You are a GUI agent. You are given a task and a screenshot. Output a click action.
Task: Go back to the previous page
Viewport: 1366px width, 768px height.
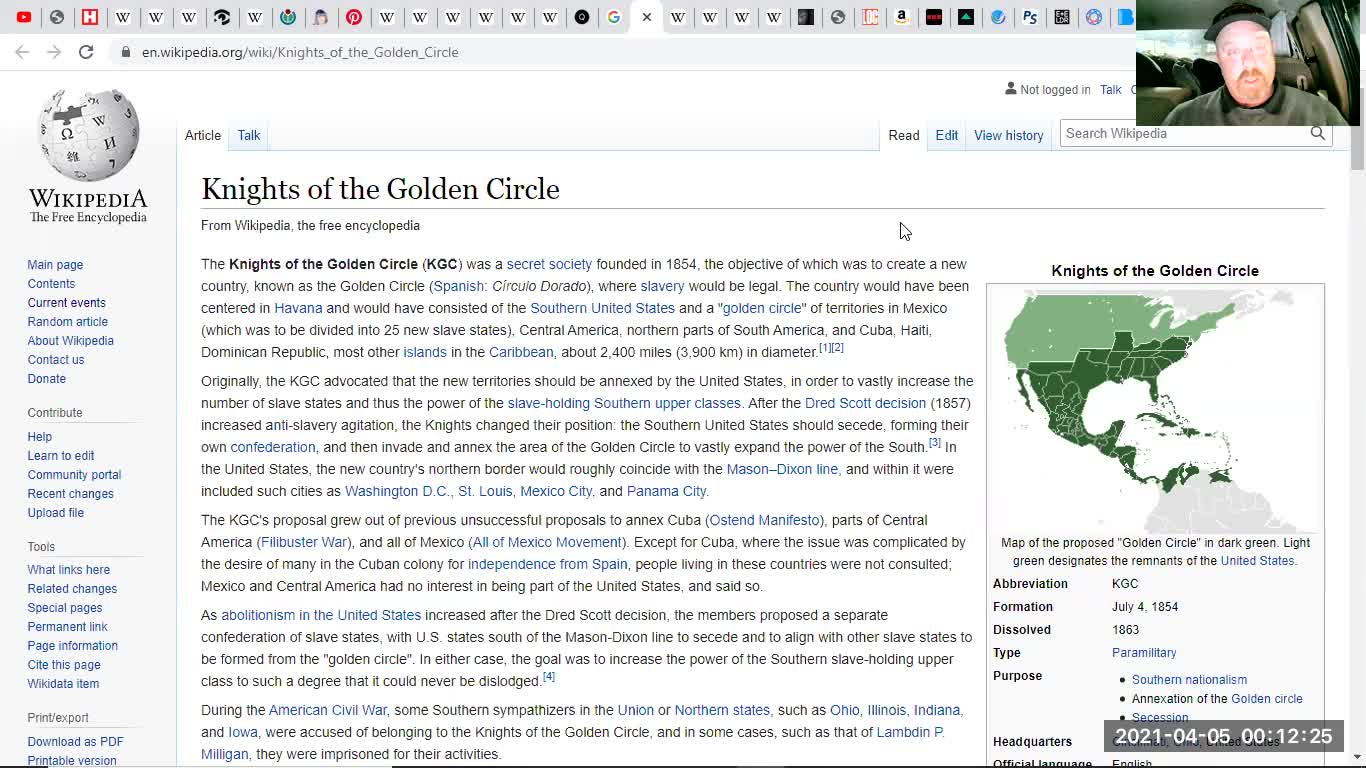coord(22,52)
